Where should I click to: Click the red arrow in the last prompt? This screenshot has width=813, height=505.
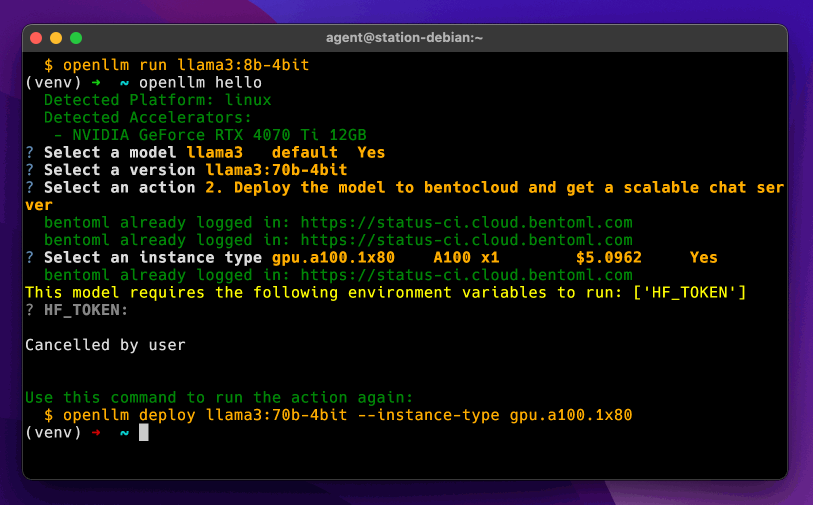click(96, 432)
